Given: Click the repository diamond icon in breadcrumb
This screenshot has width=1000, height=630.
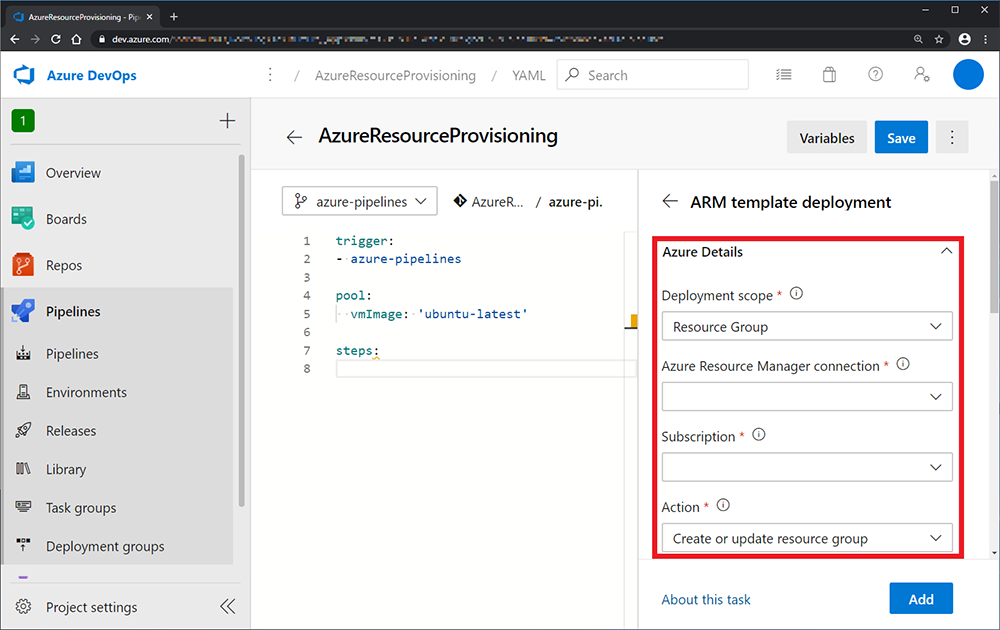Looking at the screenshot, I should 460,201.
